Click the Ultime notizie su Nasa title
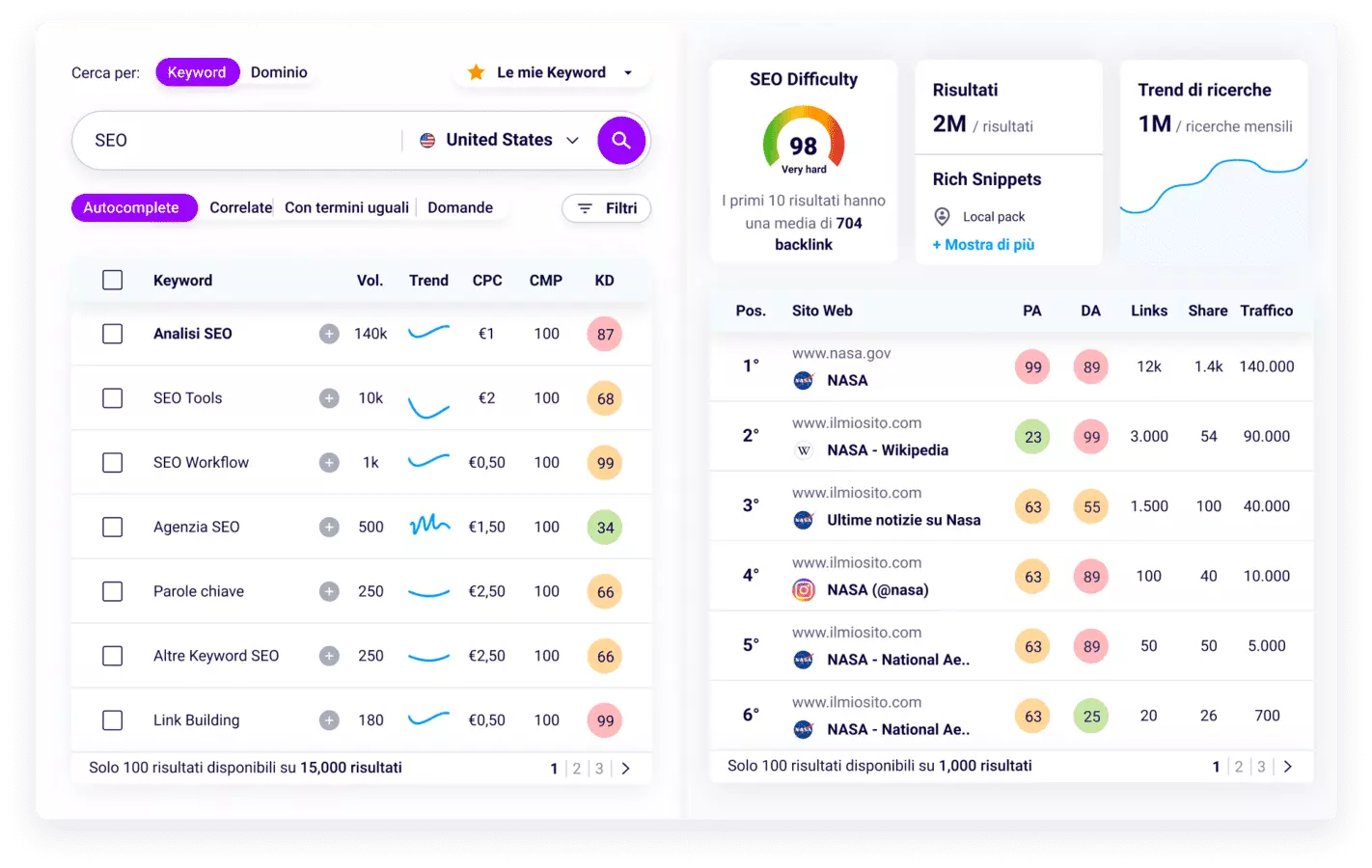This screenshot has width=1372, height=868. [x=904, y=520]
